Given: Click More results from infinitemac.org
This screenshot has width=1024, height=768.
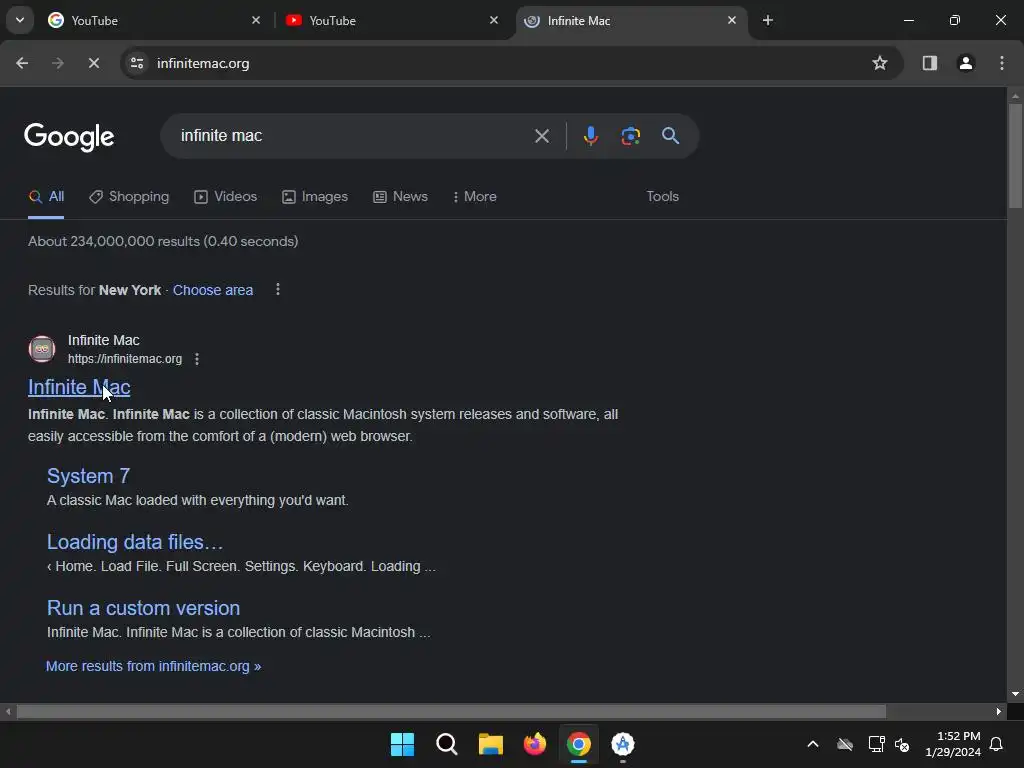Looking at the screenshot, I should [153, 666].
